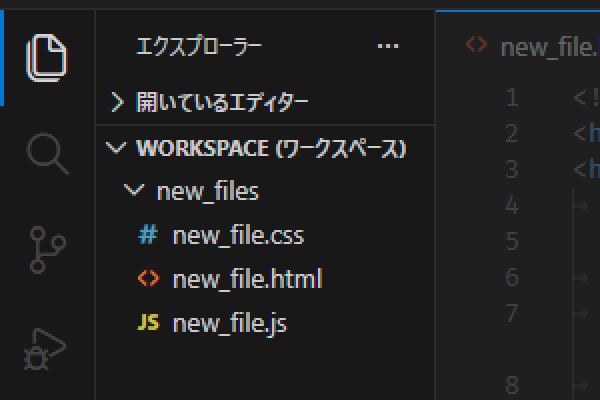Open new_file.js from the file tree

pos(230,323)
